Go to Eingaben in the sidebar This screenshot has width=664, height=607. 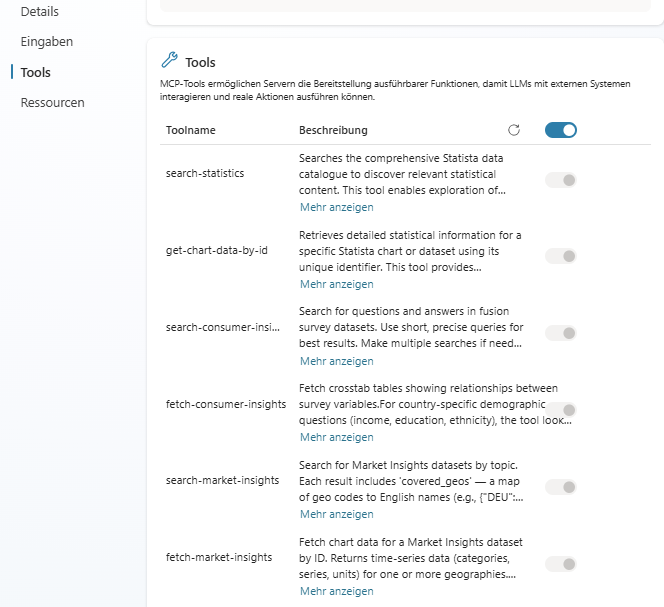(x=47, y=42)
